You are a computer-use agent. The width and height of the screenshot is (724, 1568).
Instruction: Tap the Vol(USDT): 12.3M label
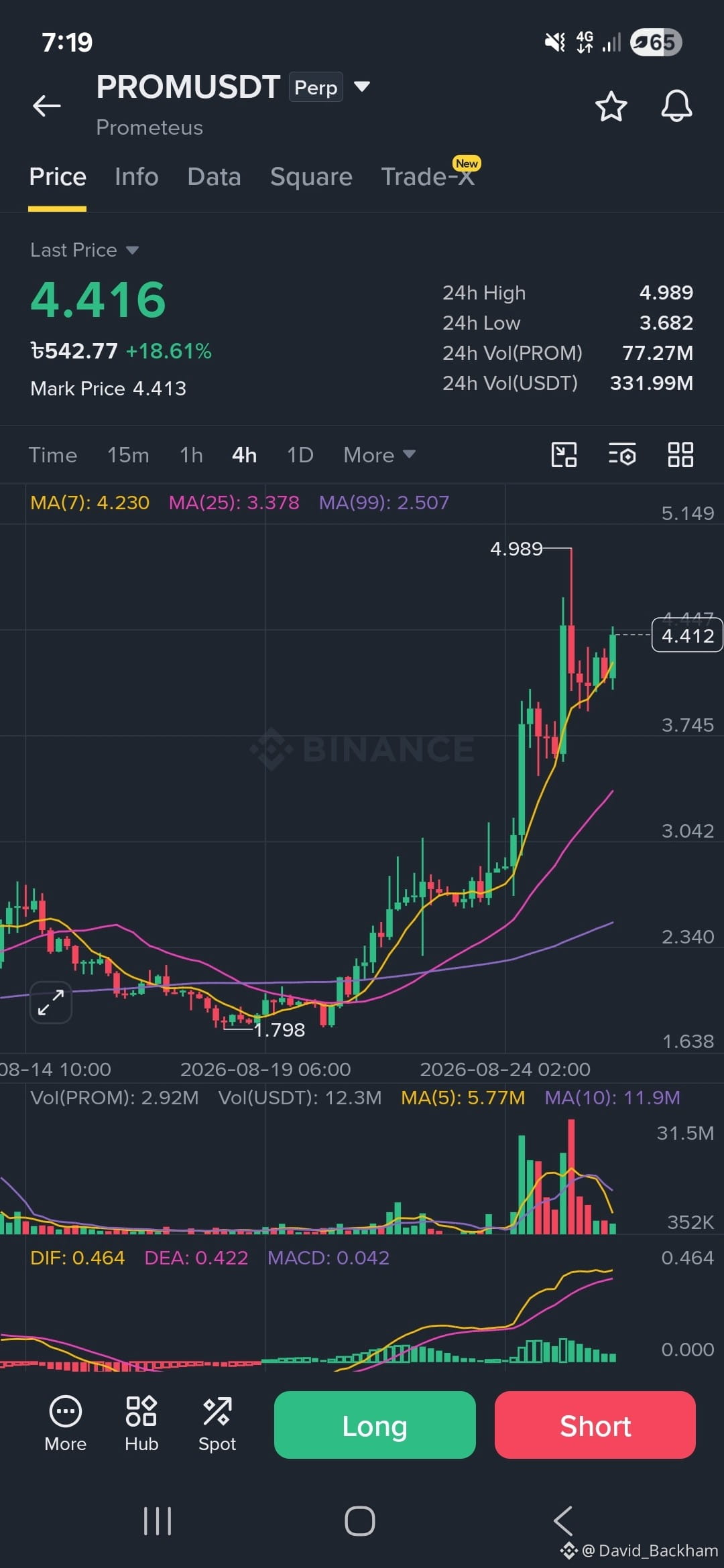click(x=300, y=1098)
